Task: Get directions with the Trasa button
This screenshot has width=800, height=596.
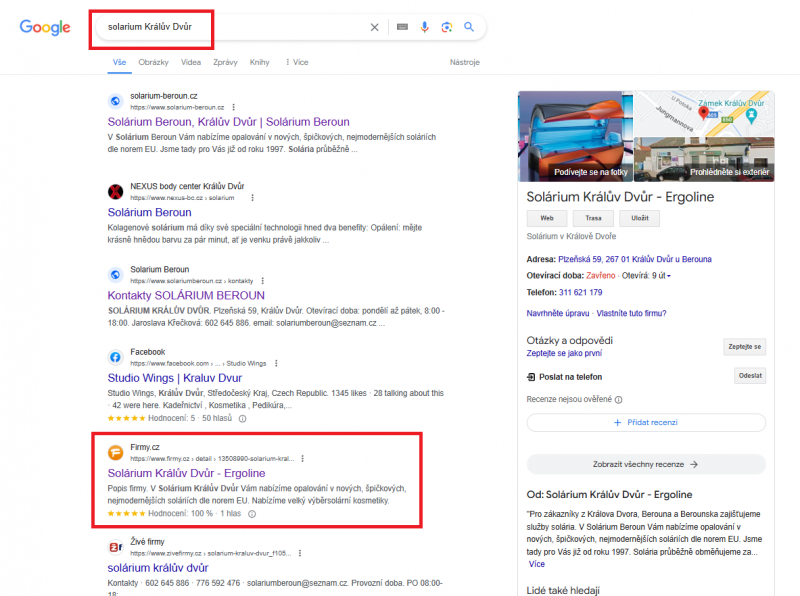Action: coord(593,218)
